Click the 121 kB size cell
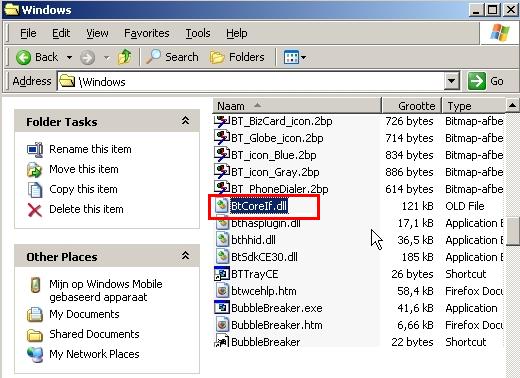Image resolution: width=520 pixels, height=378 pixels. 417,206
